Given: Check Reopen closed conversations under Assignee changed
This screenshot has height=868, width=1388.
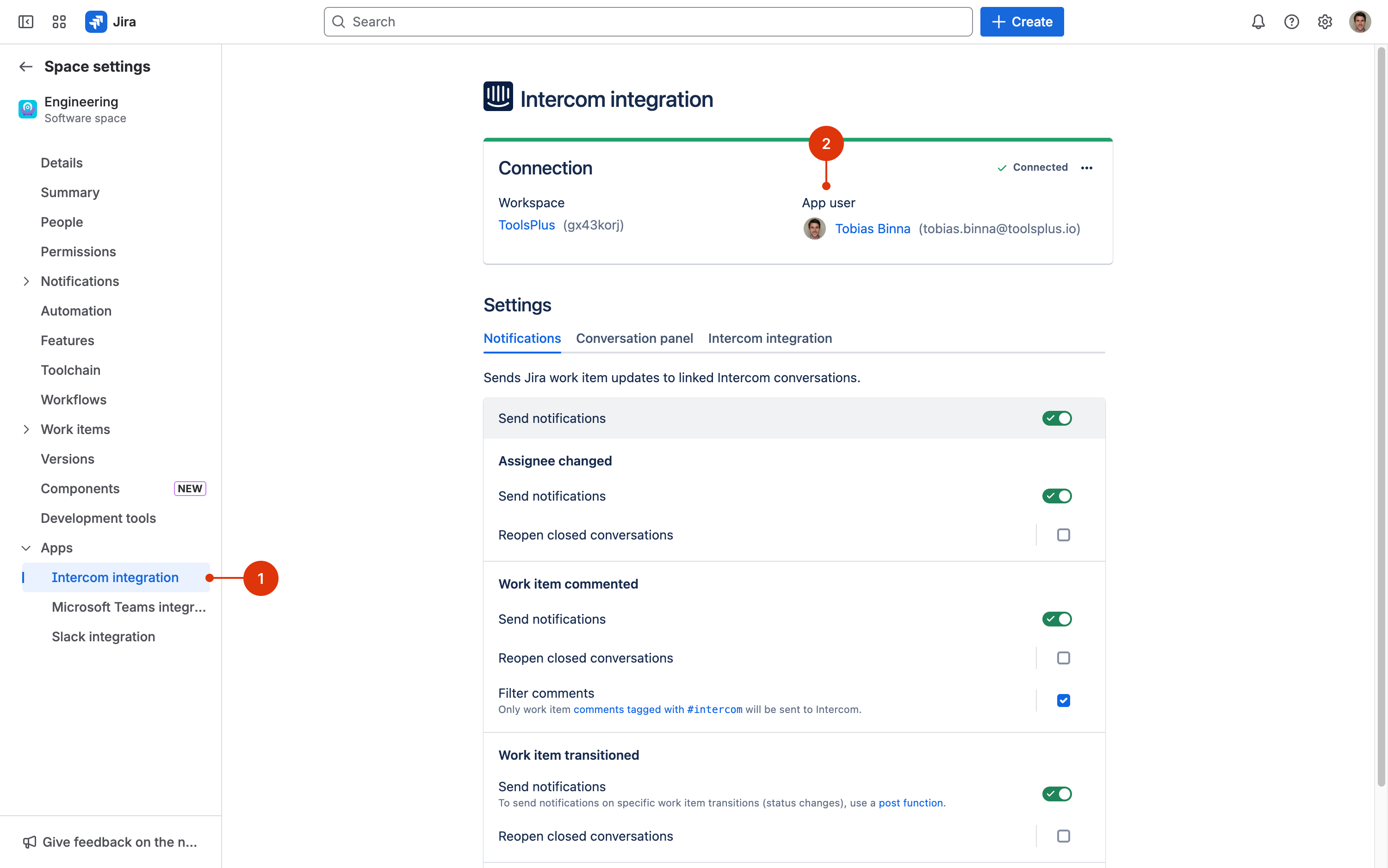Looking at the screenshot, I should tap(1063, 535).
